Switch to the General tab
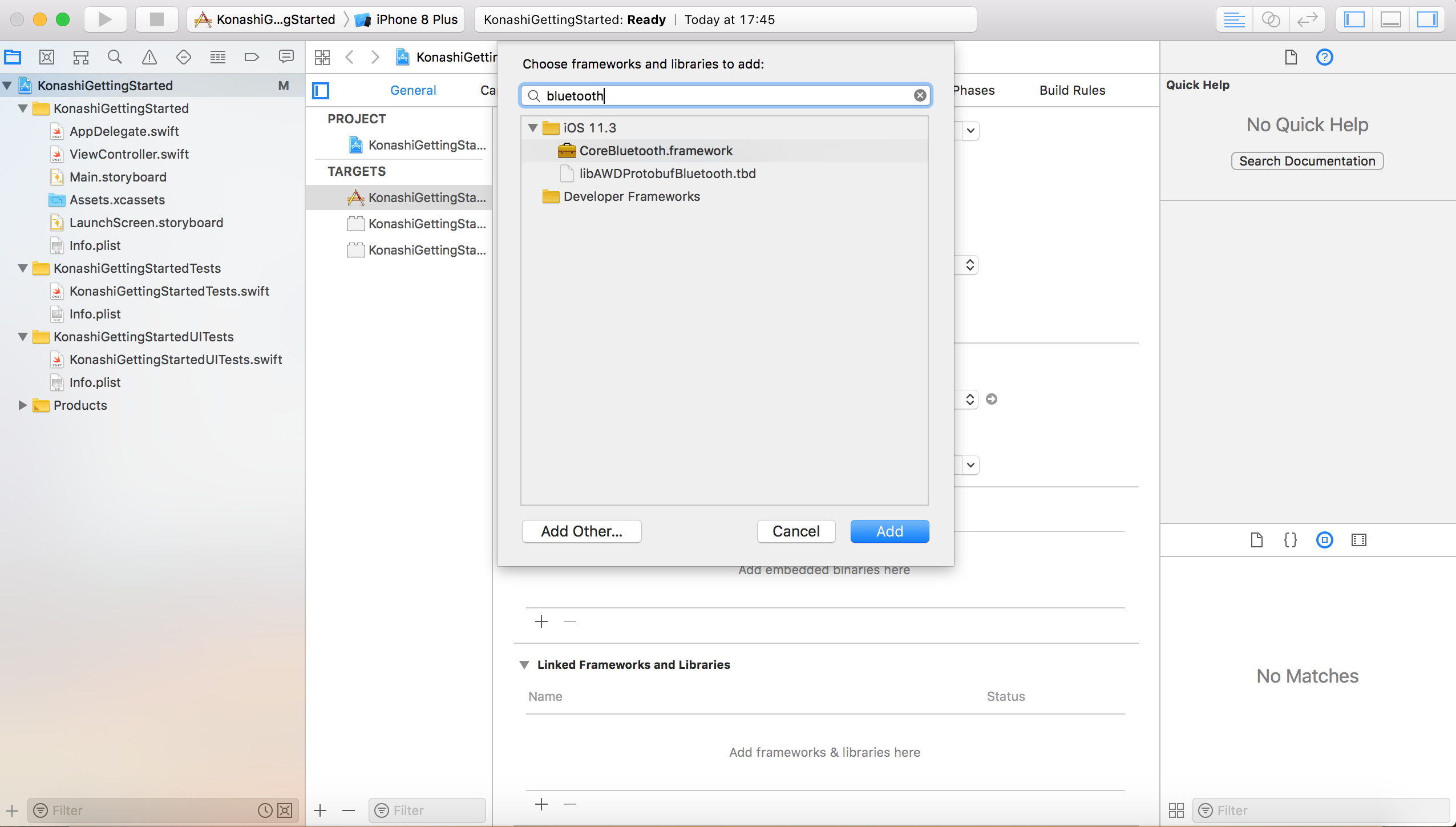Screen dimensions: 1456x827 point(412,90)
